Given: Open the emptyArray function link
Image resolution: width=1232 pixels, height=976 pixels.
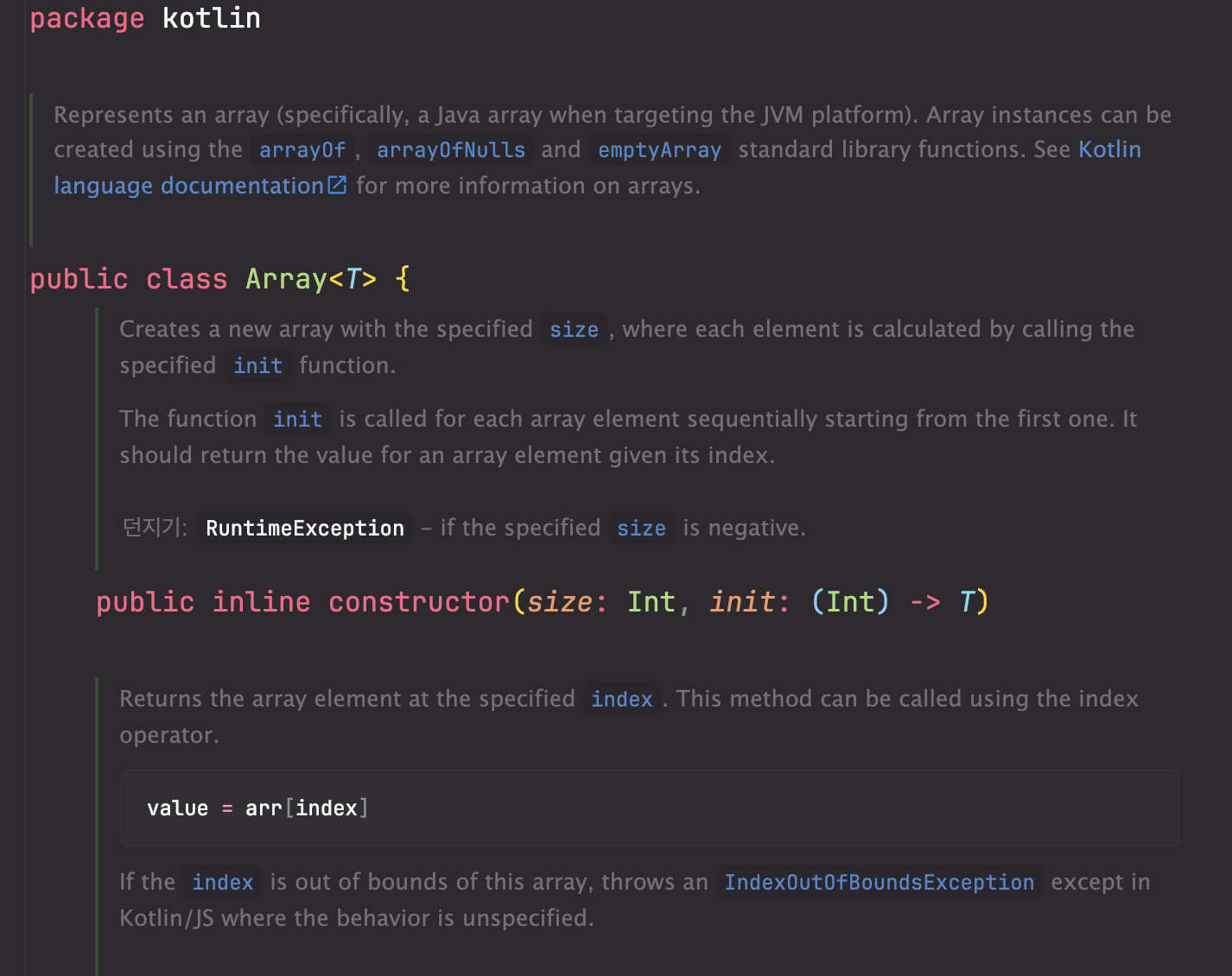Looking at the screenshot, I should coord(660,150).
